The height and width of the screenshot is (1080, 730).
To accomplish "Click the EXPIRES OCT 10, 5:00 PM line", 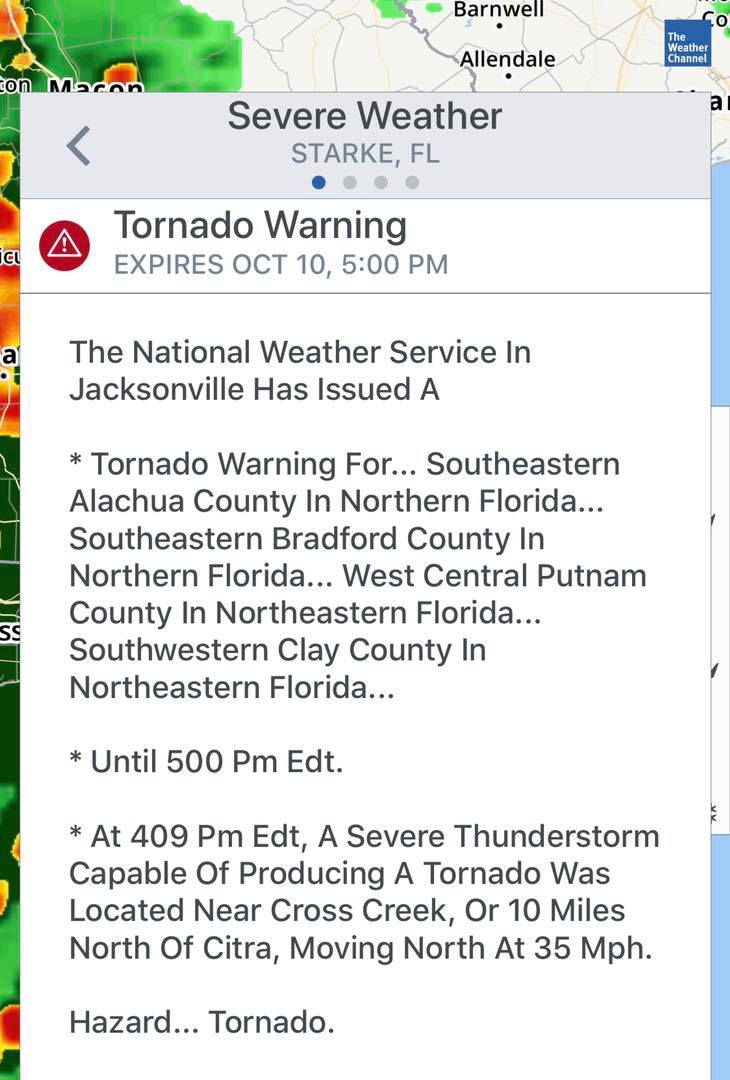I will (281, 264).
